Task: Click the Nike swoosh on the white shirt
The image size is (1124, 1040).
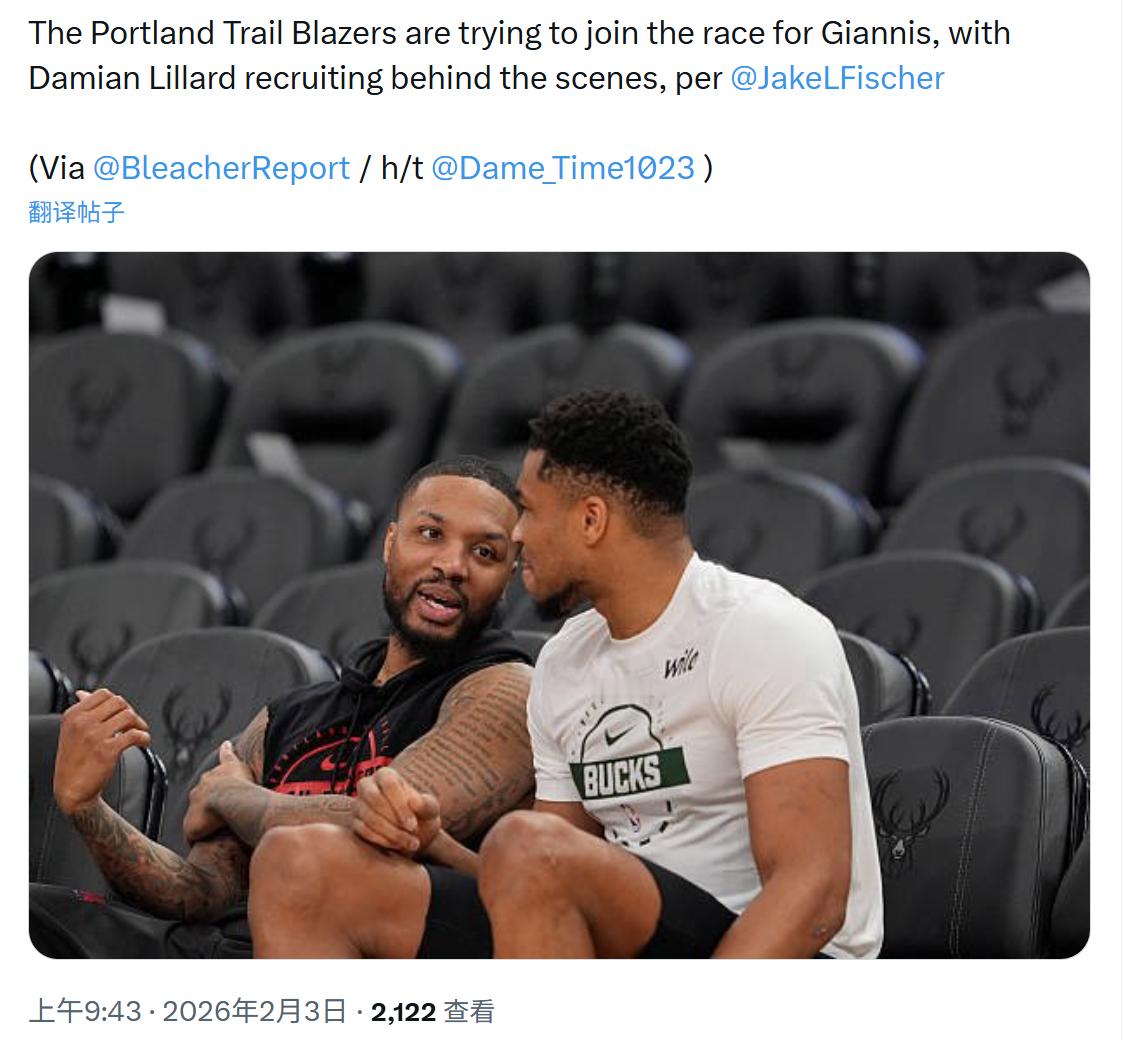Action: coord(617,735)
